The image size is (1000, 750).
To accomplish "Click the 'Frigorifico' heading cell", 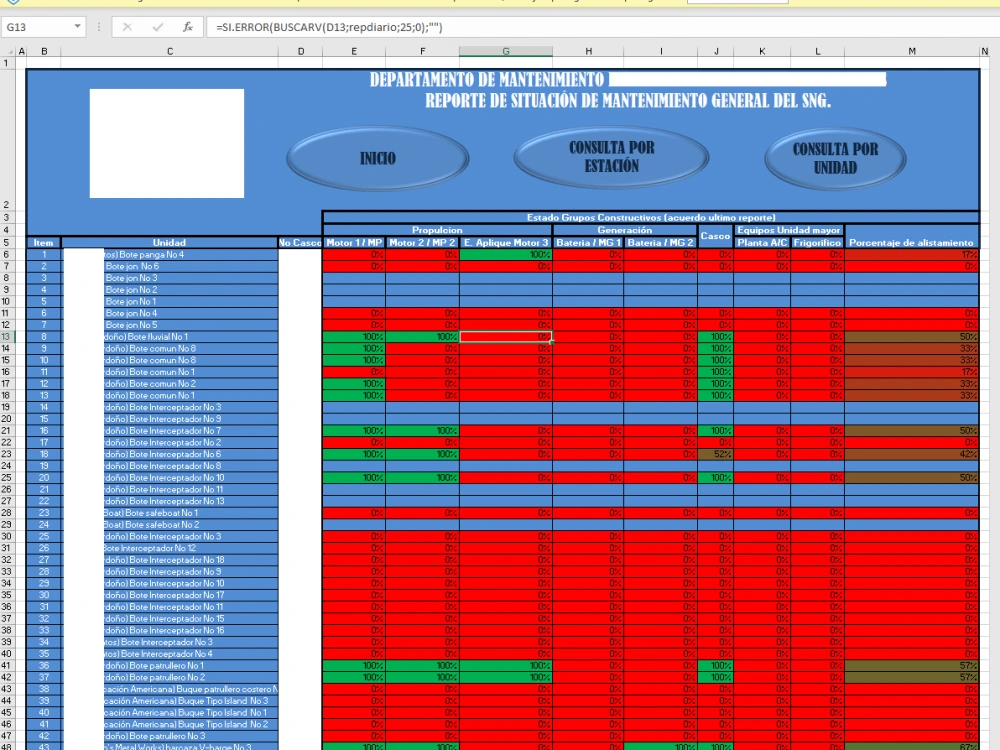I will (x=818, y=242).
